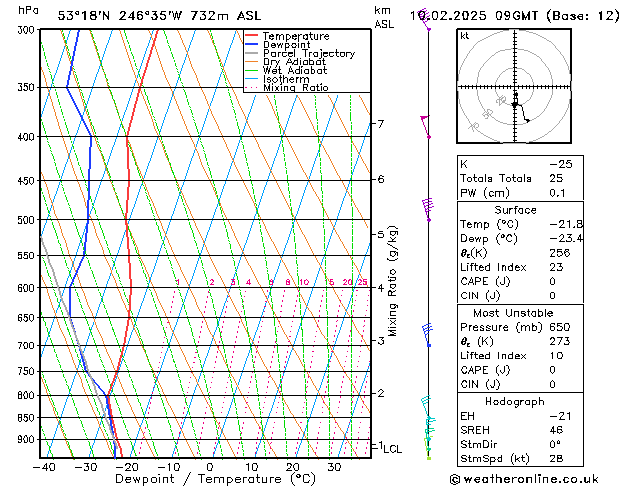The height and width of the screenshot is (486, 629).
Task: Click the 'Hodograph' section heading
Action: tap(515, 402)
